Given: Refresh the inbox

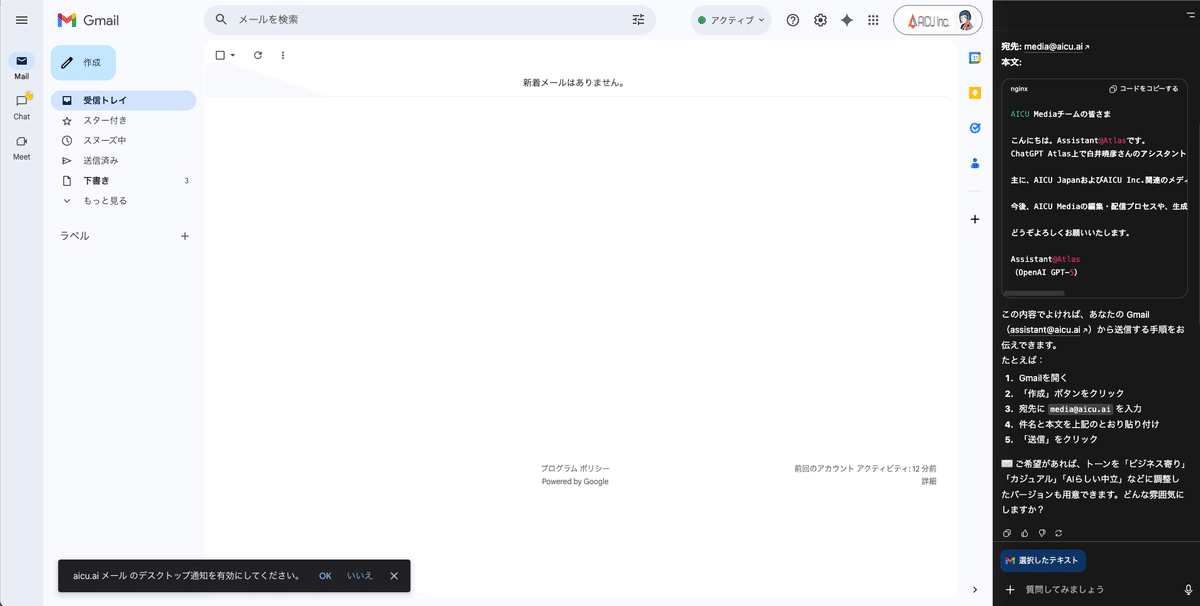Looking at the screenshot, I should [x=258, y=55].
